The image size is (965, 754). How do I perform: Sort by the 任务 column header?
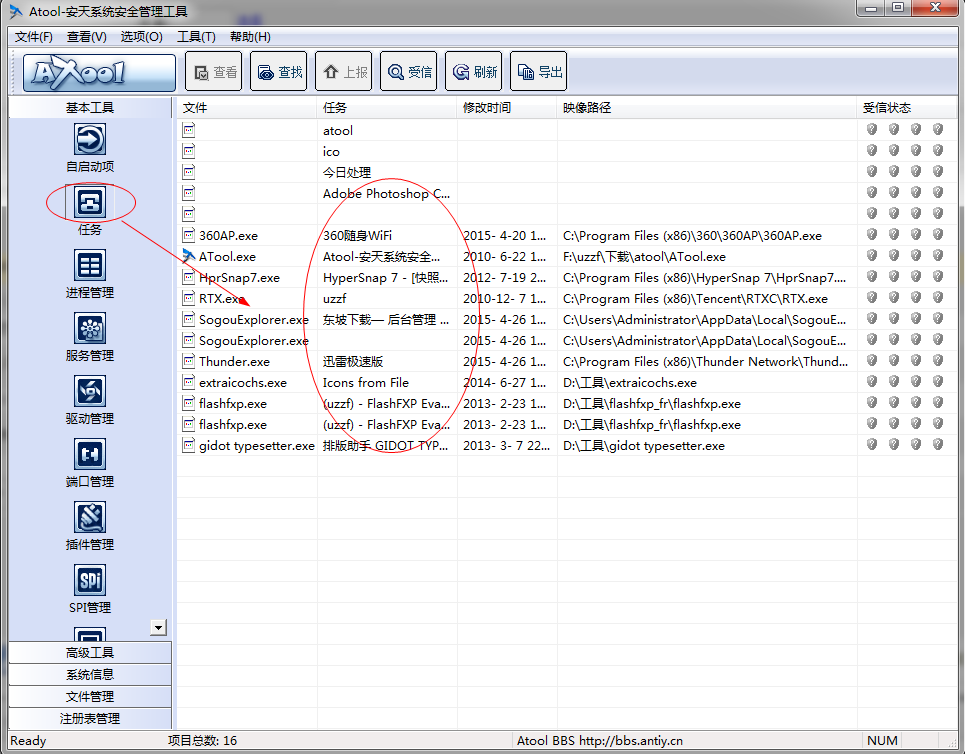click(x=387, y=108)
